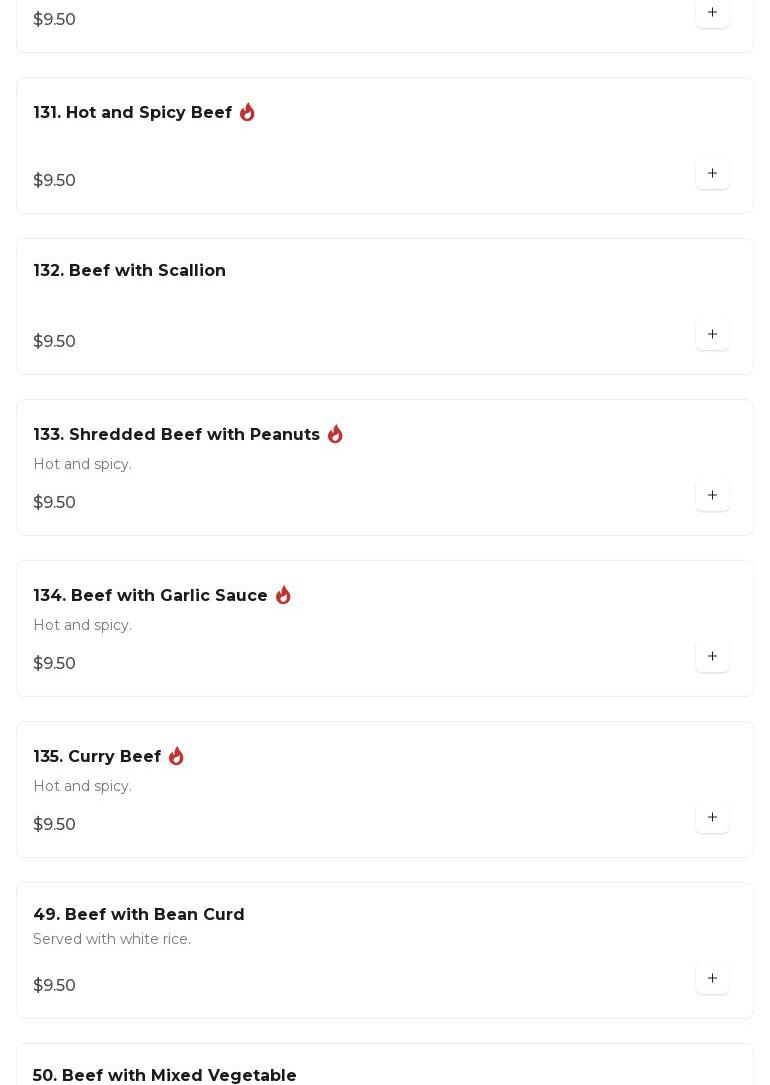Select 133. Shredded Beef with Peanuts title
770x1085 pixels.
coord(177,435)
